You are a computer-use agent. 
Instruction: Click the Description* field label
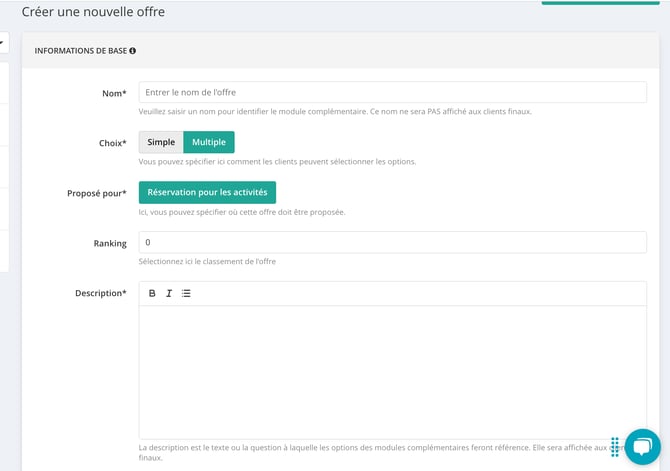point(101,293)
